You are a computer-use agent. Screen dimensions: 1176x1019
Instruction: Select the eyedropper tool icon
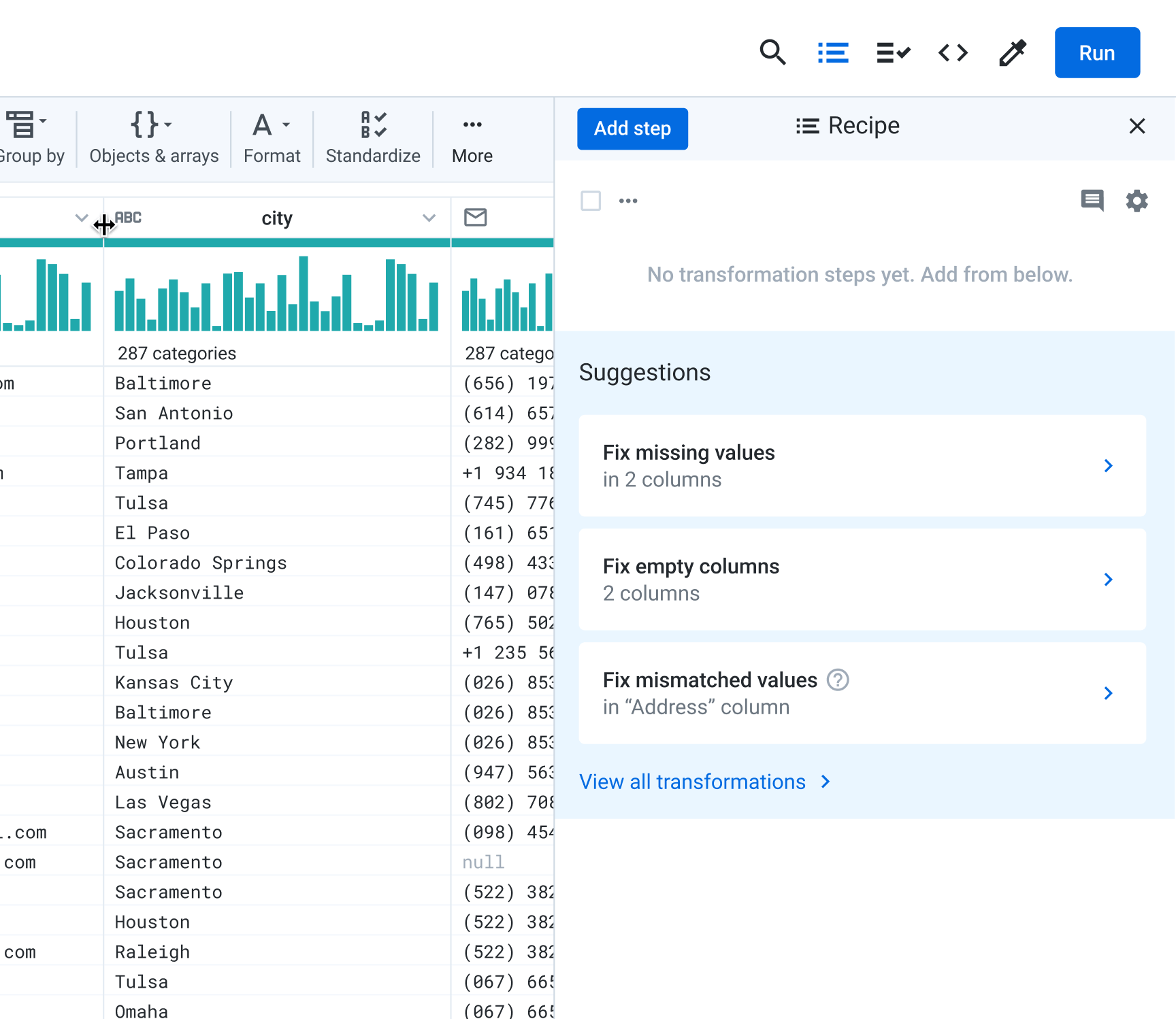pos(1013,52)
